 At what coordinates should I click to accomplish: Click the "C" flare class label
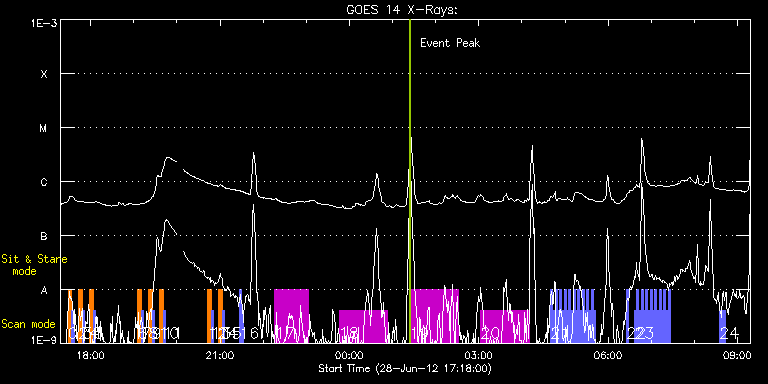pyautogui.click(x=45, y=182)
